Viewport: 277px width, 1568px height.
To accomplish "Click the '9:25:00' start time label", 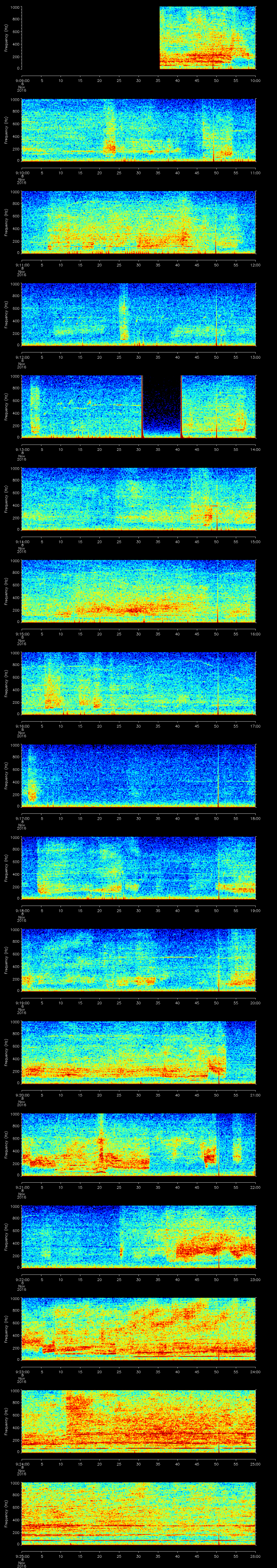I will coord(22,1556).
